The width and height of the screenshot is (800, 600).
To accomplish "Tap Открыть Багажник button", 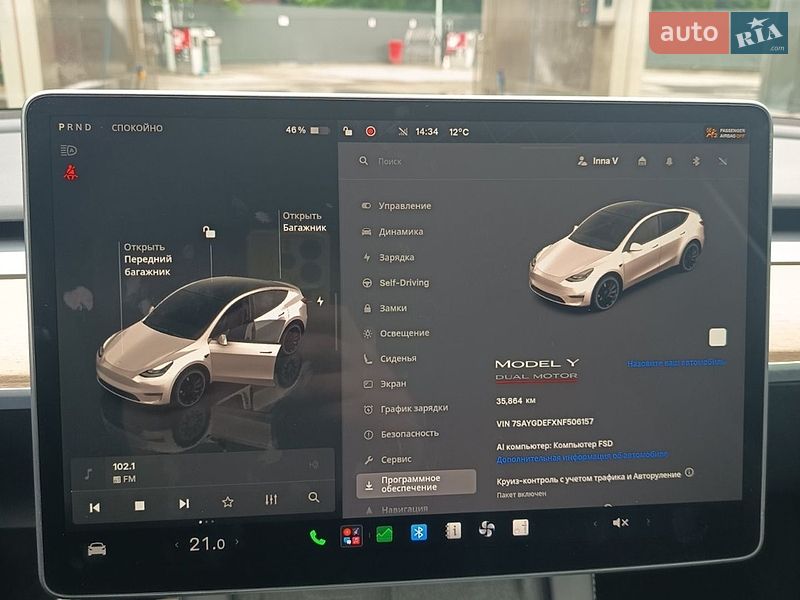I will 304,222.
